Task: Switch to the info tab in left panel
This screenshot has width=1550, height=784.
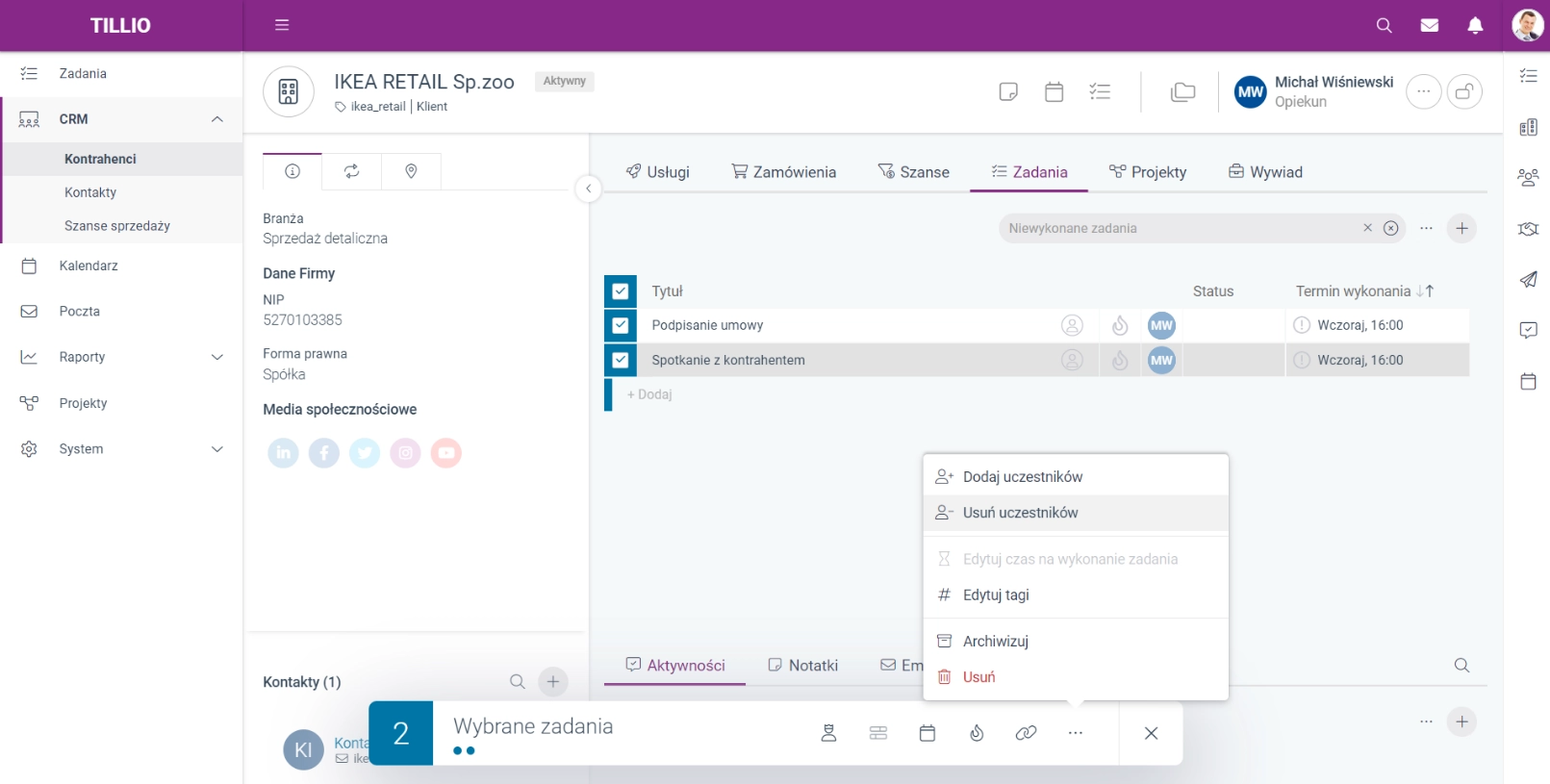Action: tap(292, 171)
